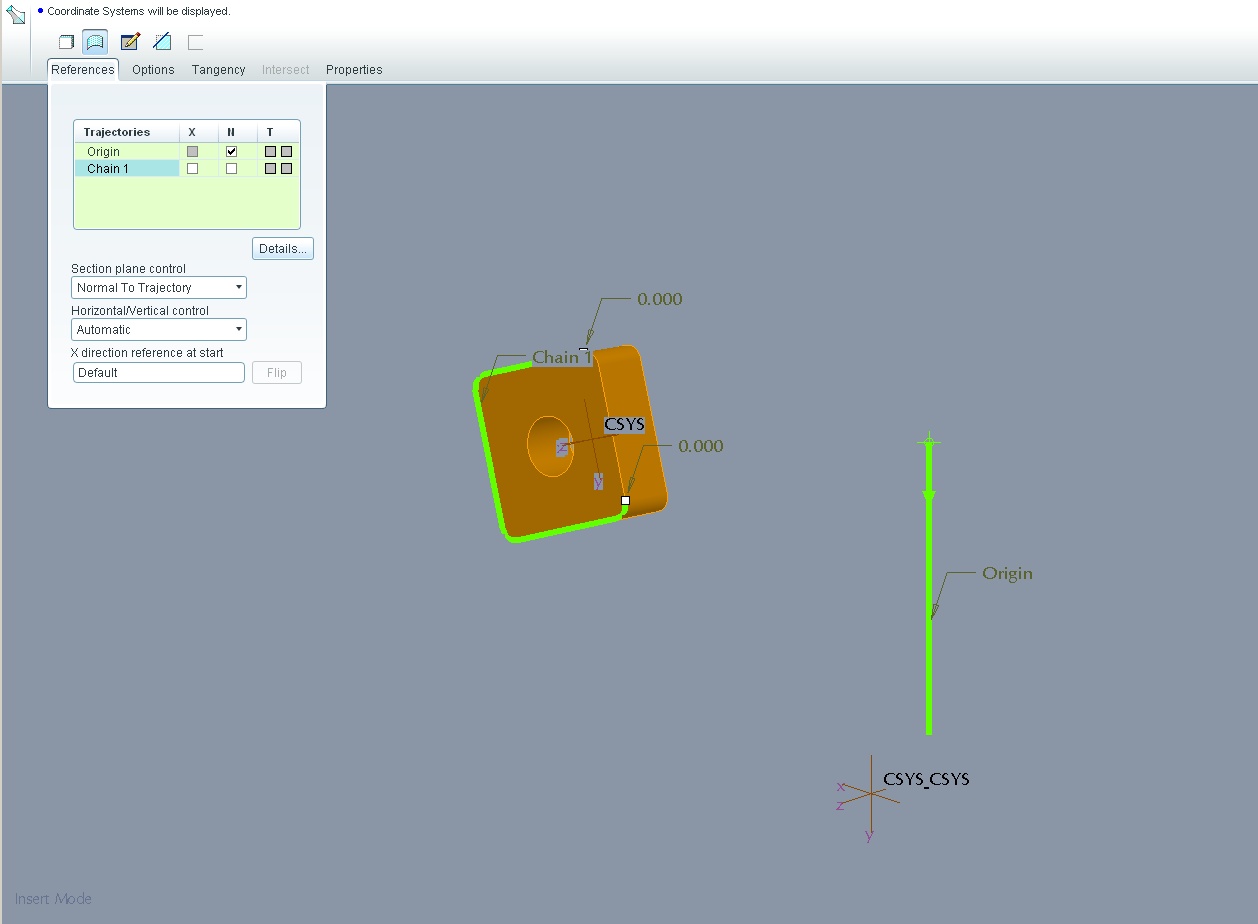1258x924 pixels.
Task: Click the Flip button
Action: [277, 372]
